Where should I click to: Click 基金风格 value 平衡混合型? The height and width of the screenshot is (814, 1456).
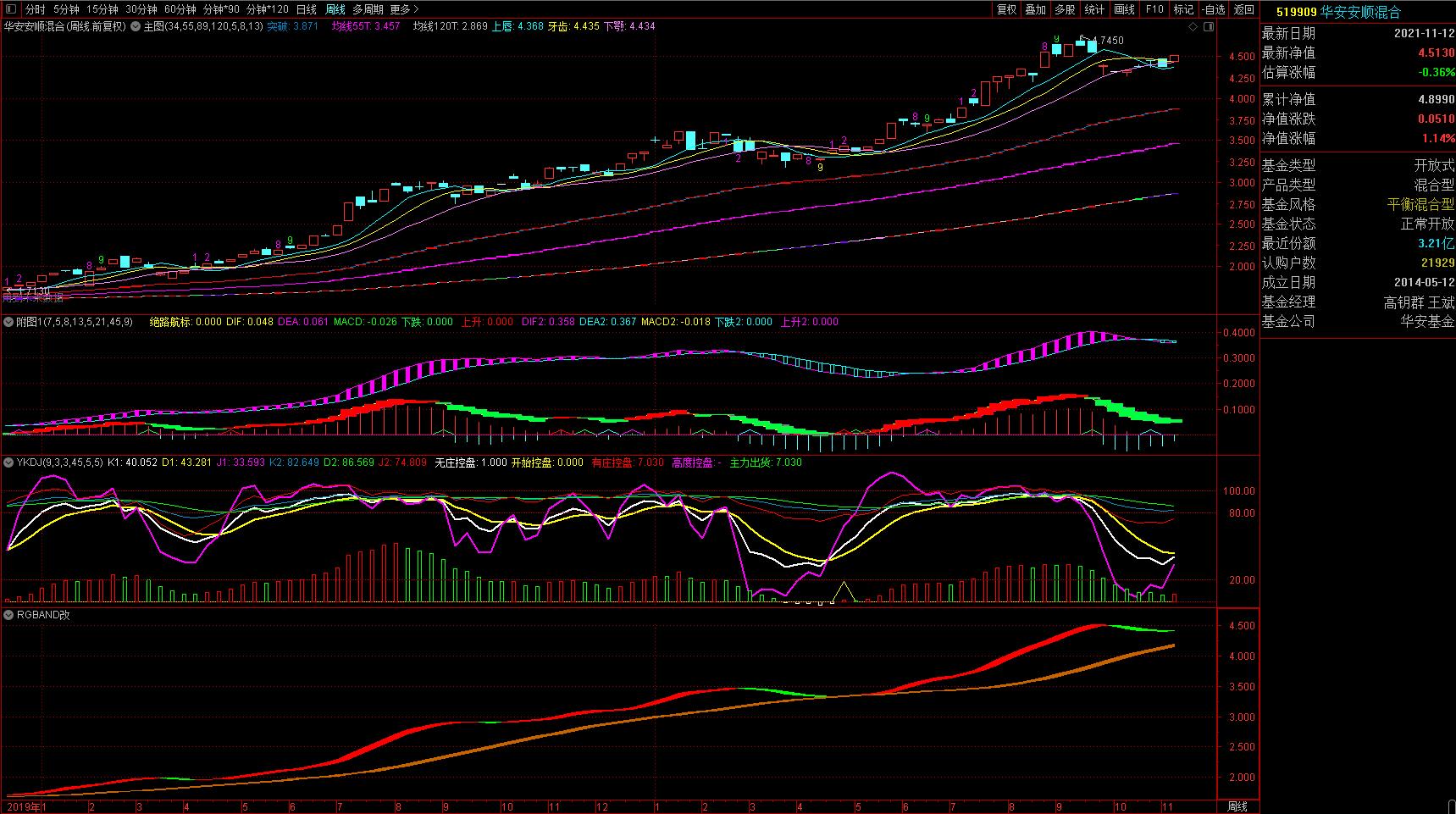point(1420,204)
